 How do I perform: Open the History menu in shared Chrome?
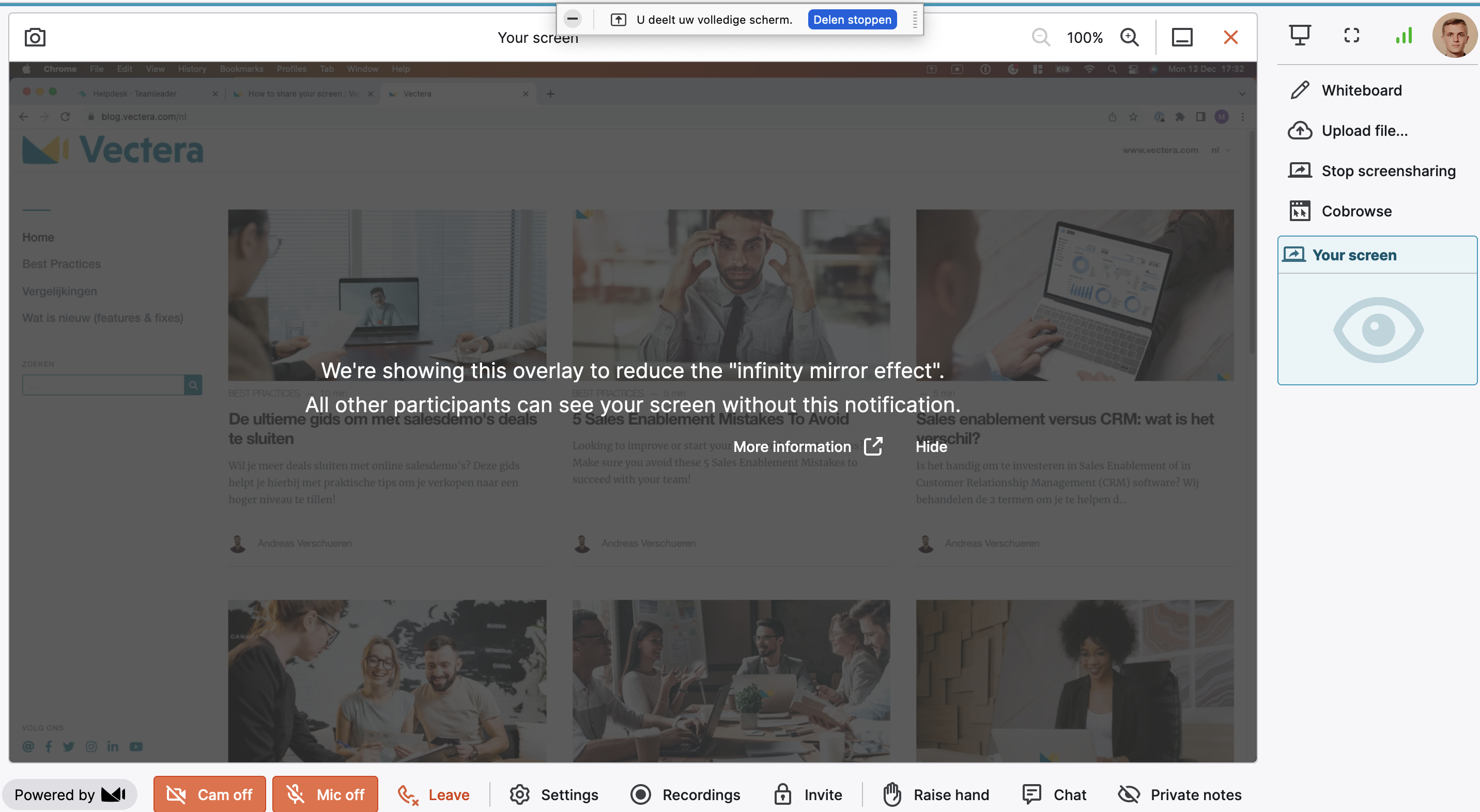pos(192,69)
